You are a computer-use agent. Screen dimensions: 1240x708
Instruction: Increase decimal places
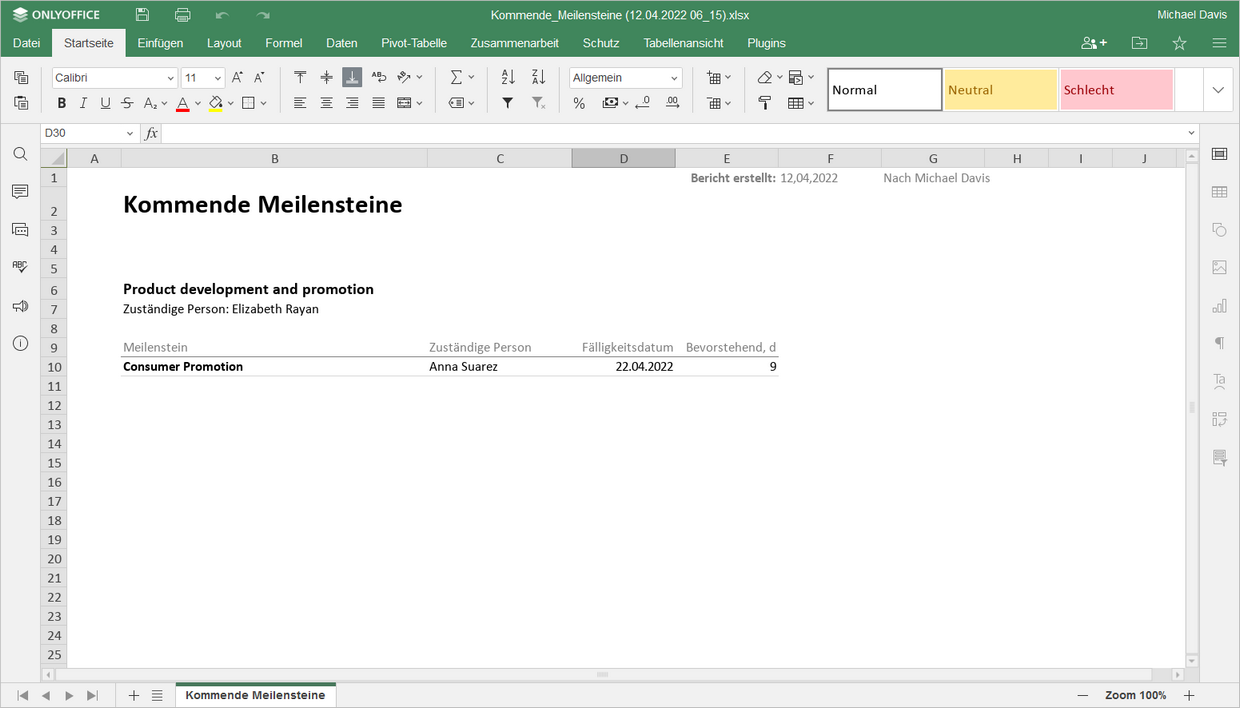coord(672,103)
